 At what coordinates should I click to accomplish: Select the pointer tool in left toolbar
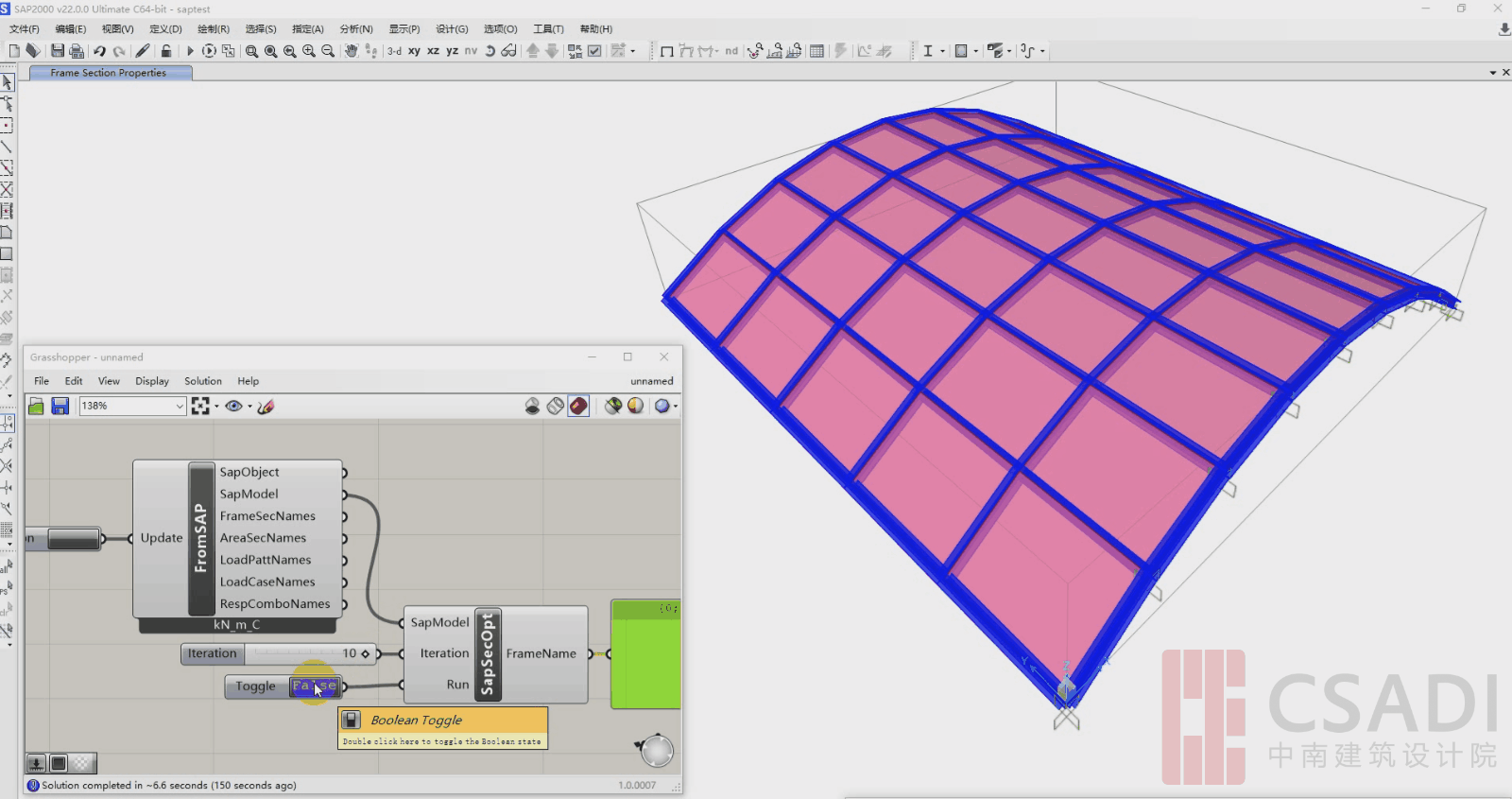tap(7, 82)
